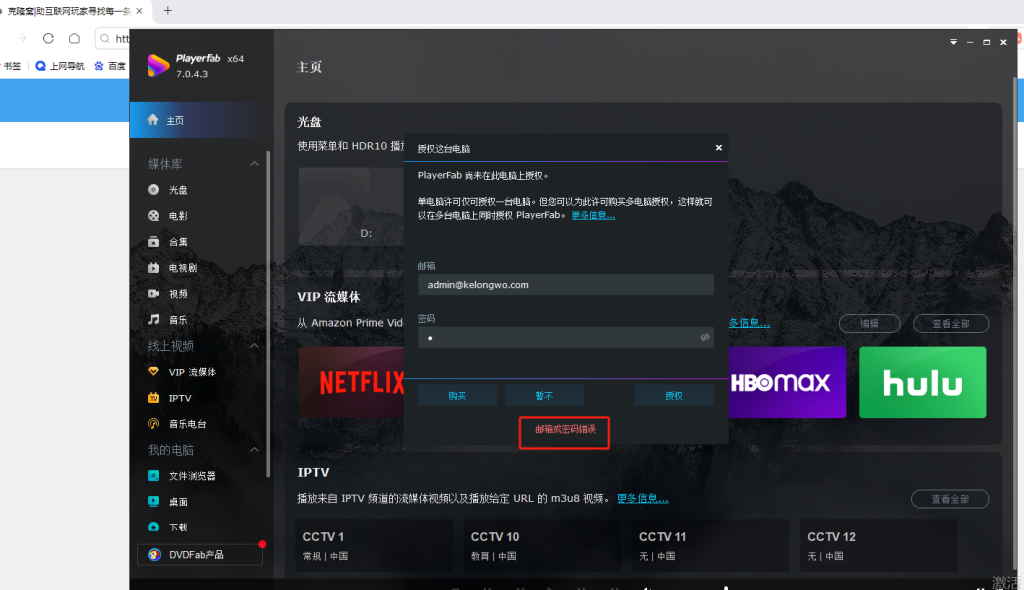Viewport: 1024px width, 590px height.
Task: Toggle password visibility eye icon
Action: coord(705,337)
